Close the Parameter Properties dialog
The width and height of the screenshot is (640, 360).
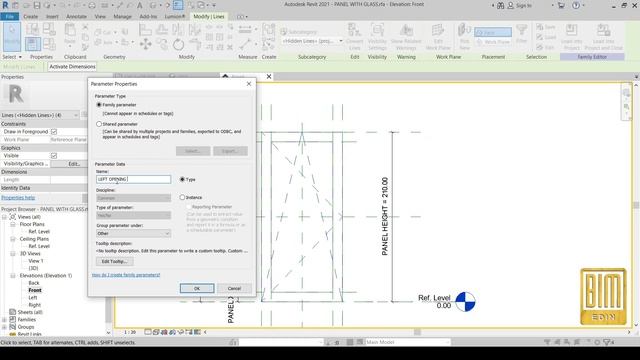[249, 84]
